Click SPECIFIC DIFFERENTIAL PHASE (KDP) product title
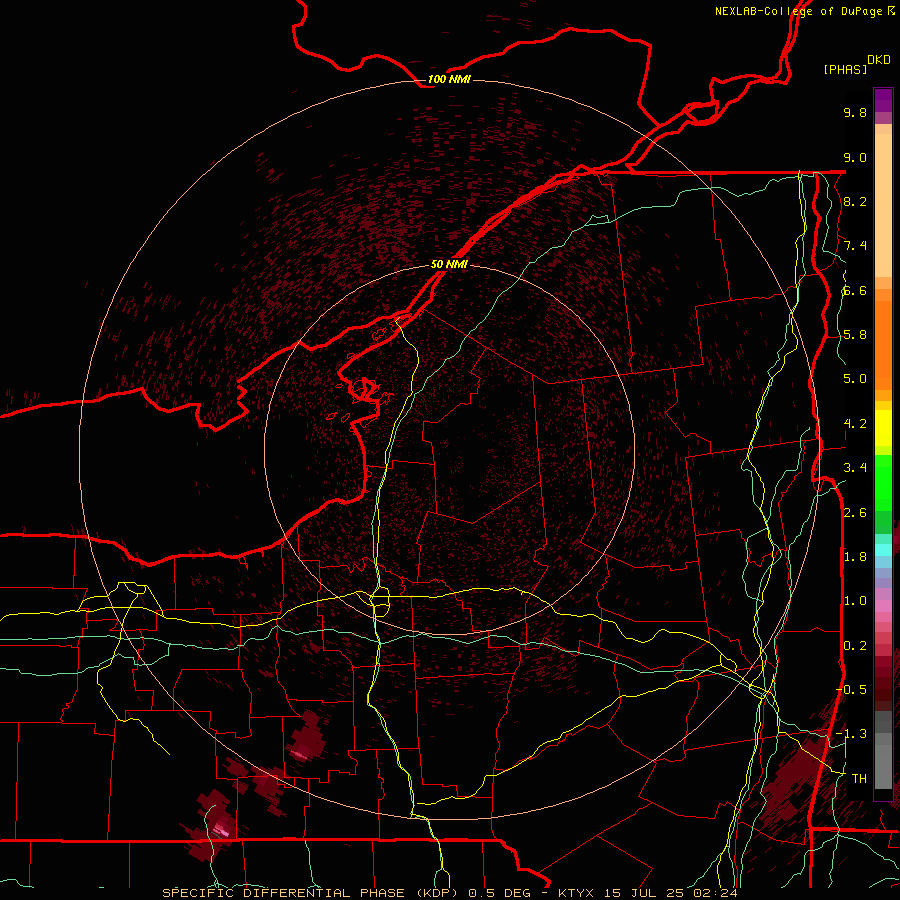 click(x=311, y=893)
